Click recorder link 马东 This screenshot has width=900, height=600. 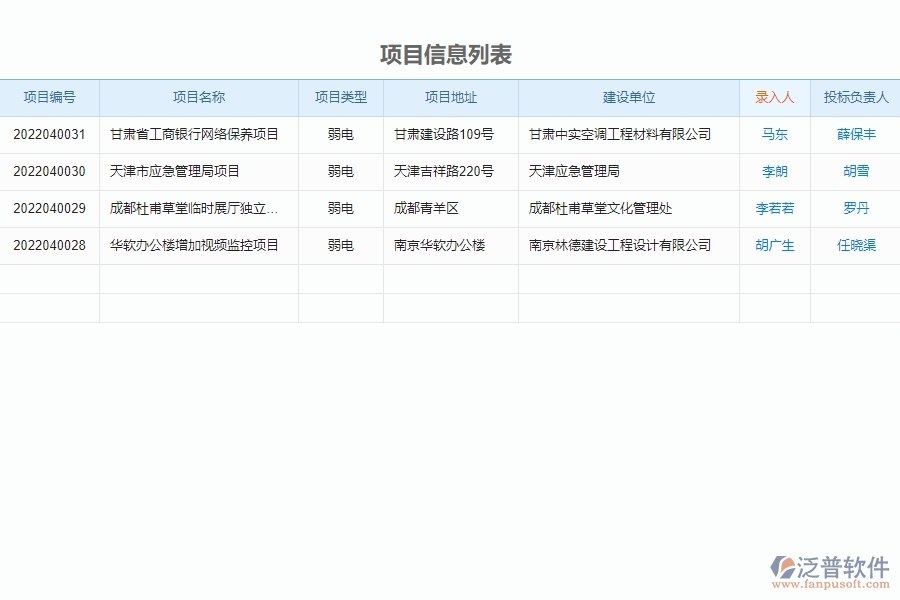(x=773, y=134)
